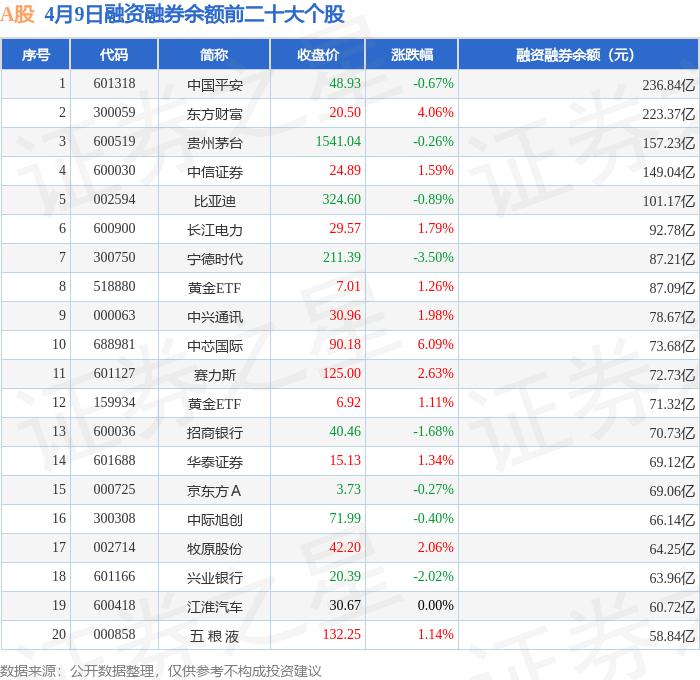Click the 涨跌幅 column header
Viewport: 700px width, 680px height.
(412, 55)
